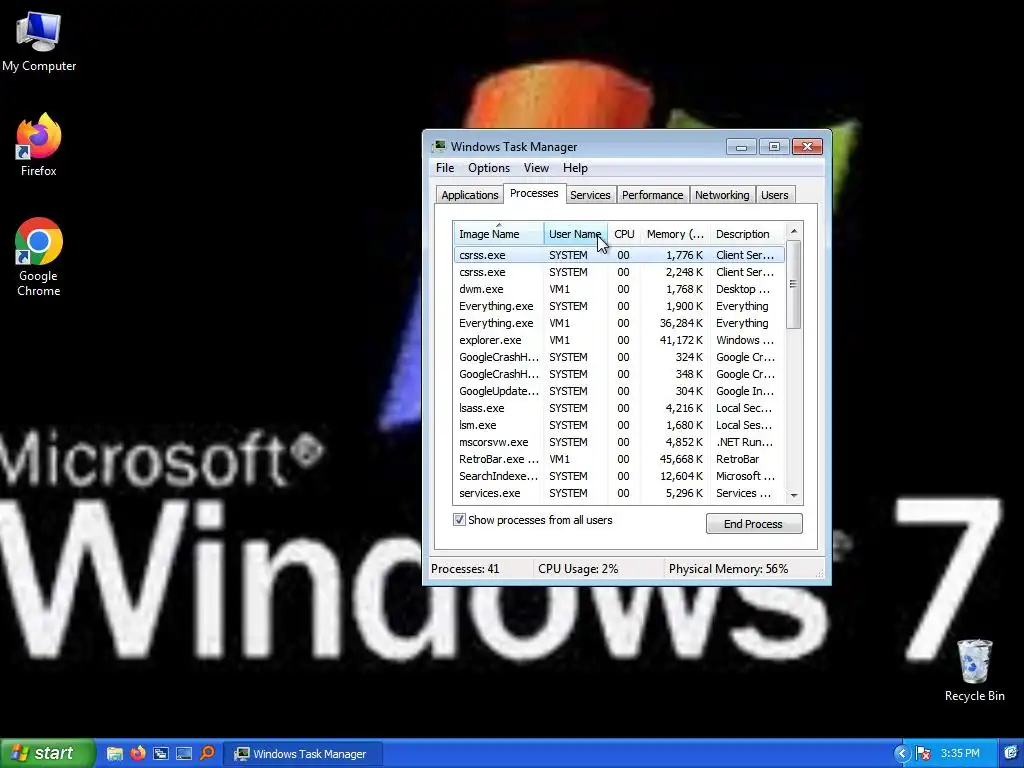1024x768 pixels.
Task: Expand hidden tray icons with the arrow
Action: coord(901,754)
